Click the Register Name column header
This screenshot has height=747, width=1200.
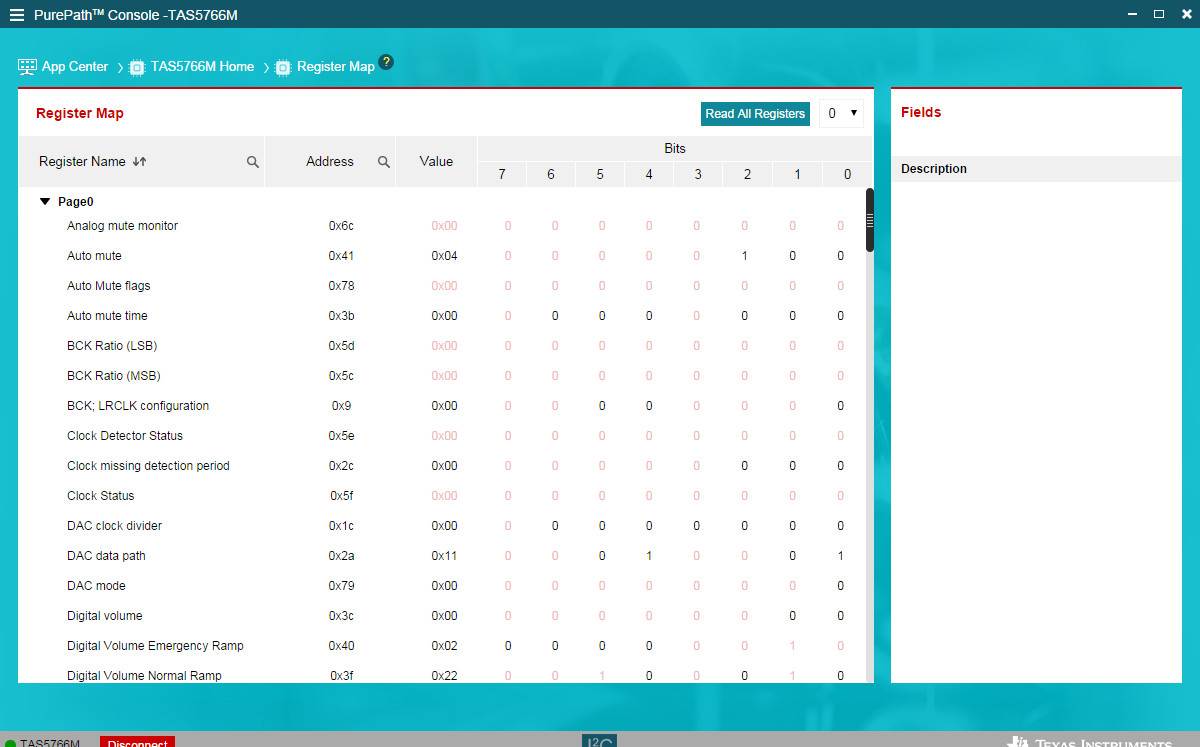tap(82, 161)
